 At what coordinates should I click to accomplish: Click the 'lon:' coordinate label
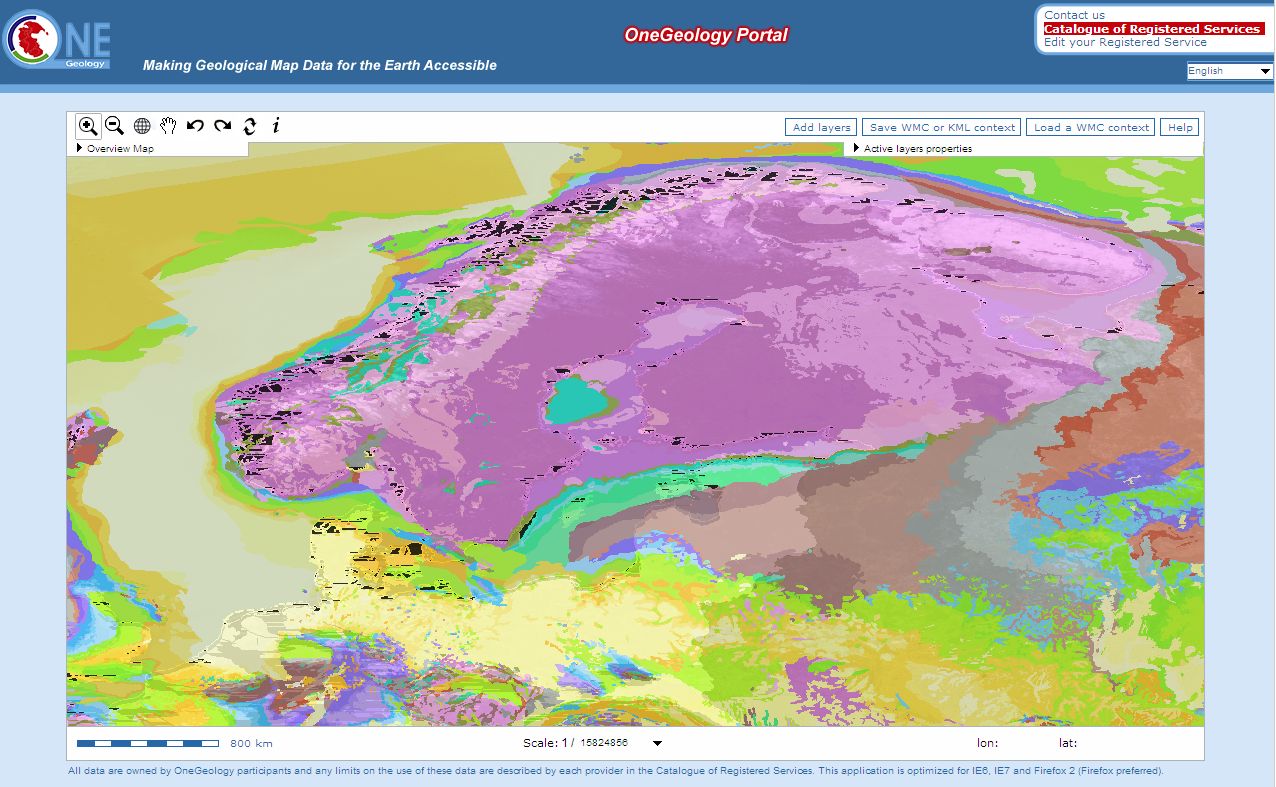pos(987,743)
